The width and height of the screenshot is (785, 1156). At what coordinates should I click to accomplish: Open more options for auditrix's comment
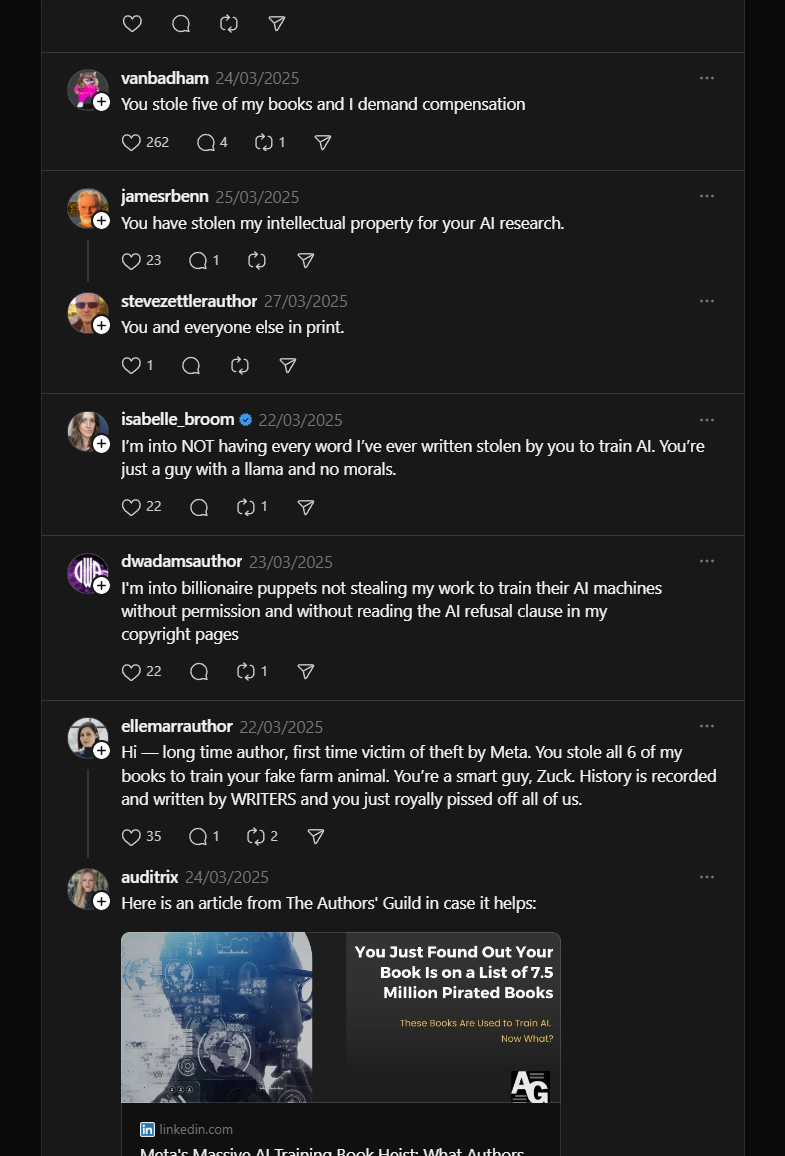(707, 877)
